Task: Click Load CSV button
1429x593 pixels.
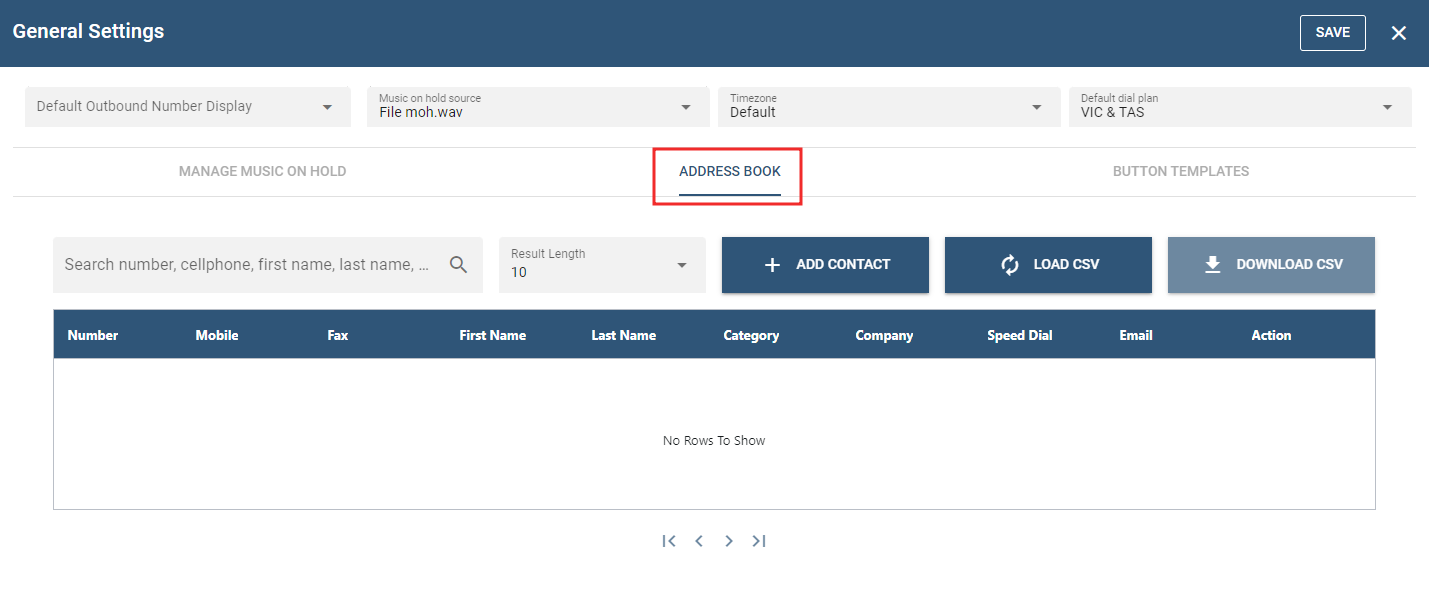Action: click(x=1047, y=265)
